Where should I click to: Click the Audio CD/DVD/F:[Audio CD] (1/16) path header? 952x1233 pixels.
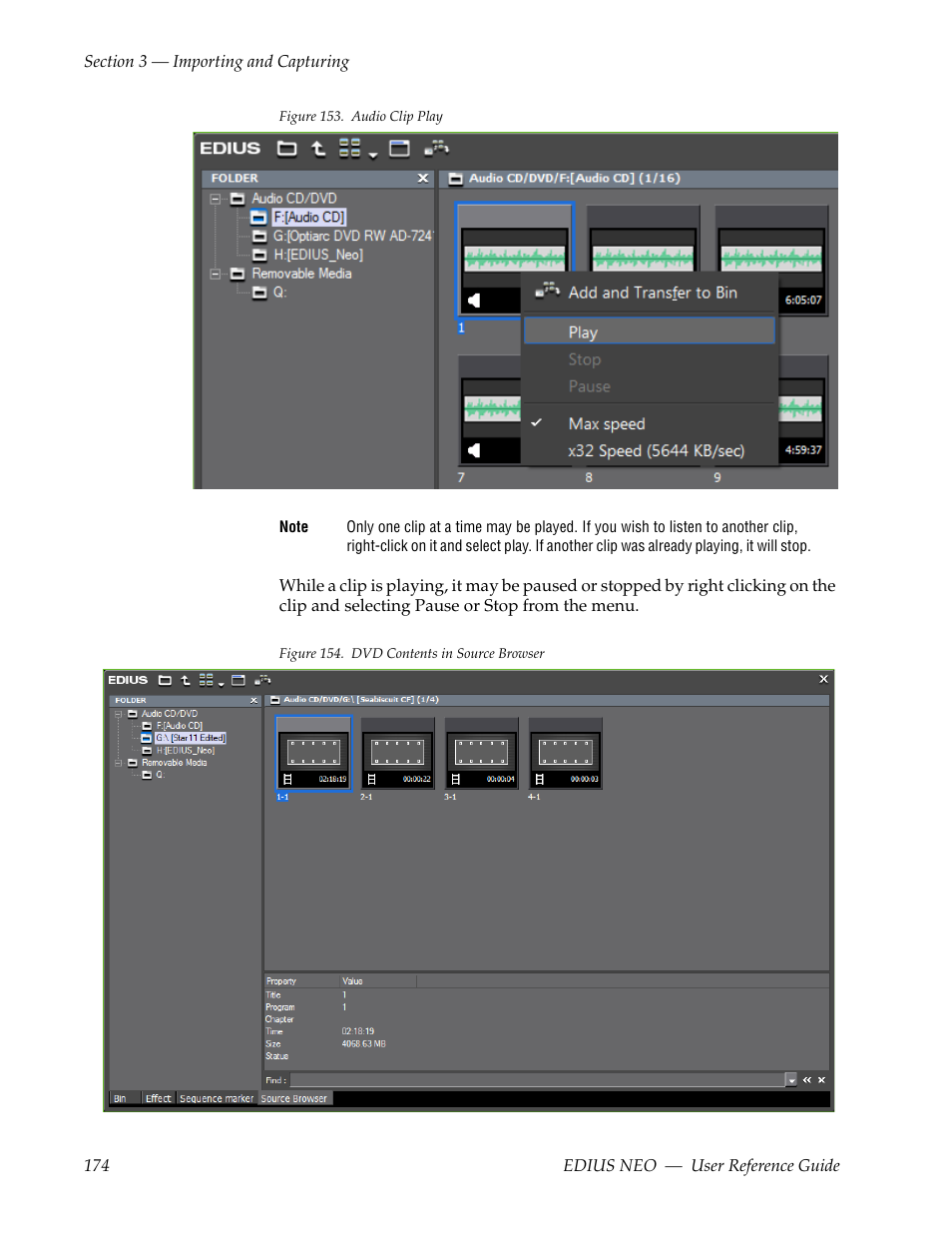tap(574, 178)
